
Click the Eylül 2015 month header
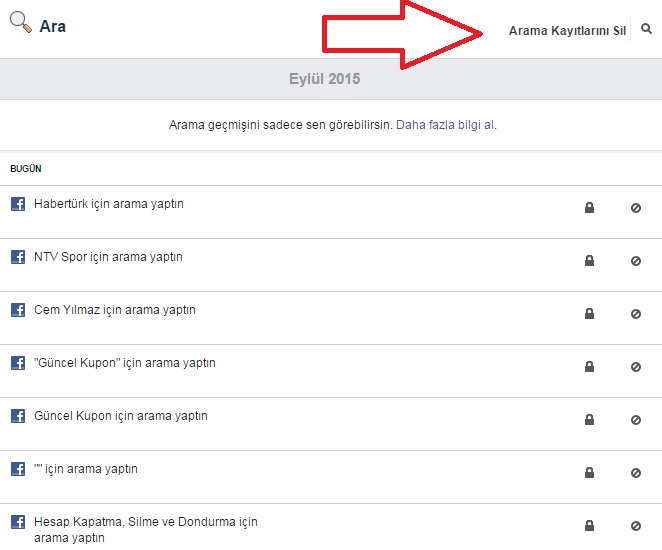coord(324,79)
